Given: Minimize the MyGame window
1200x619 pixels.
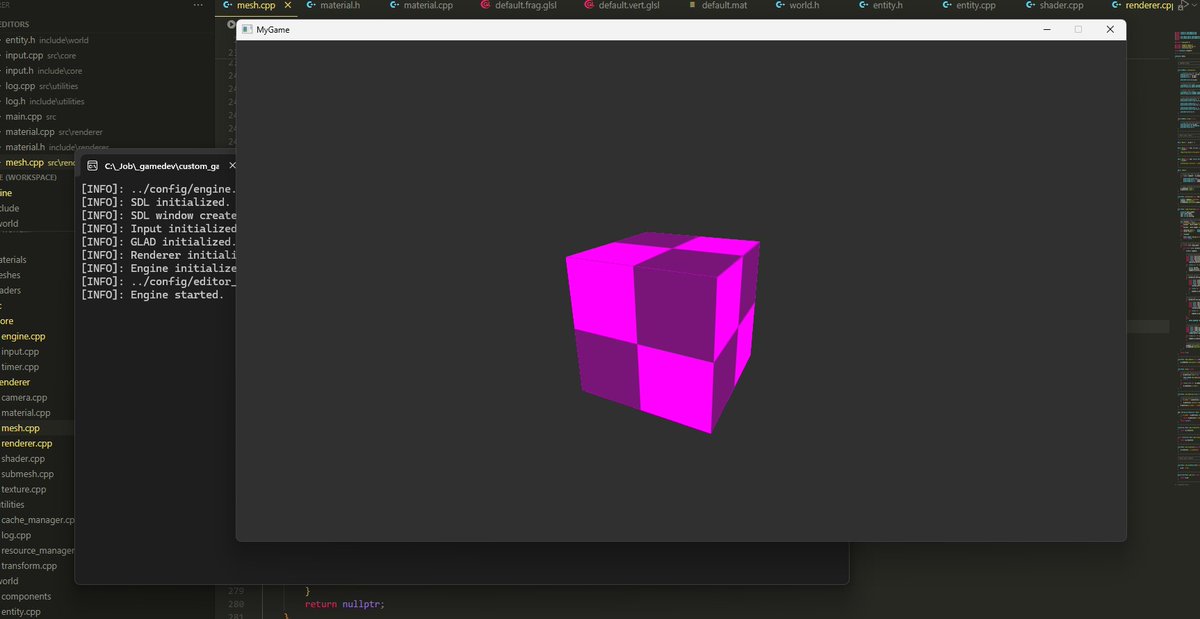Looking at the screenshot, I should click(1046, 30).
